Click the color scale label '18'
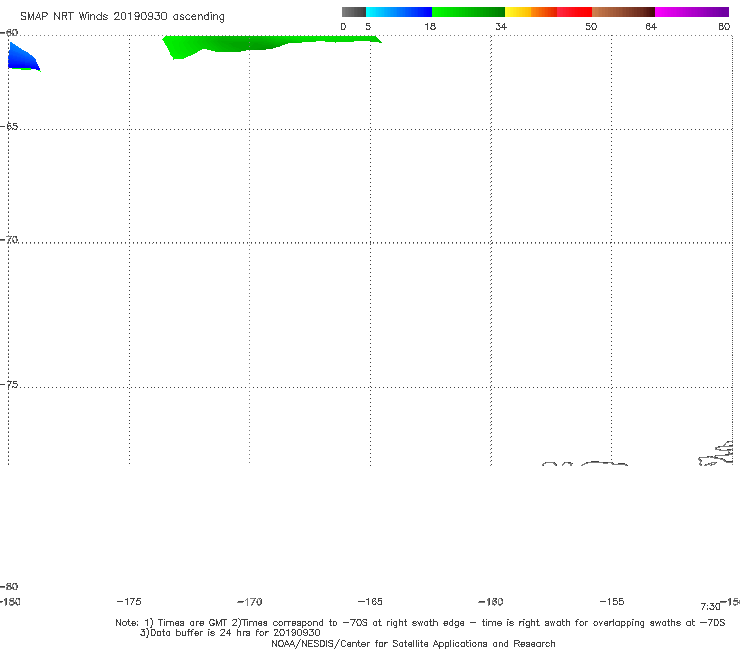 (x=430, y=26)
